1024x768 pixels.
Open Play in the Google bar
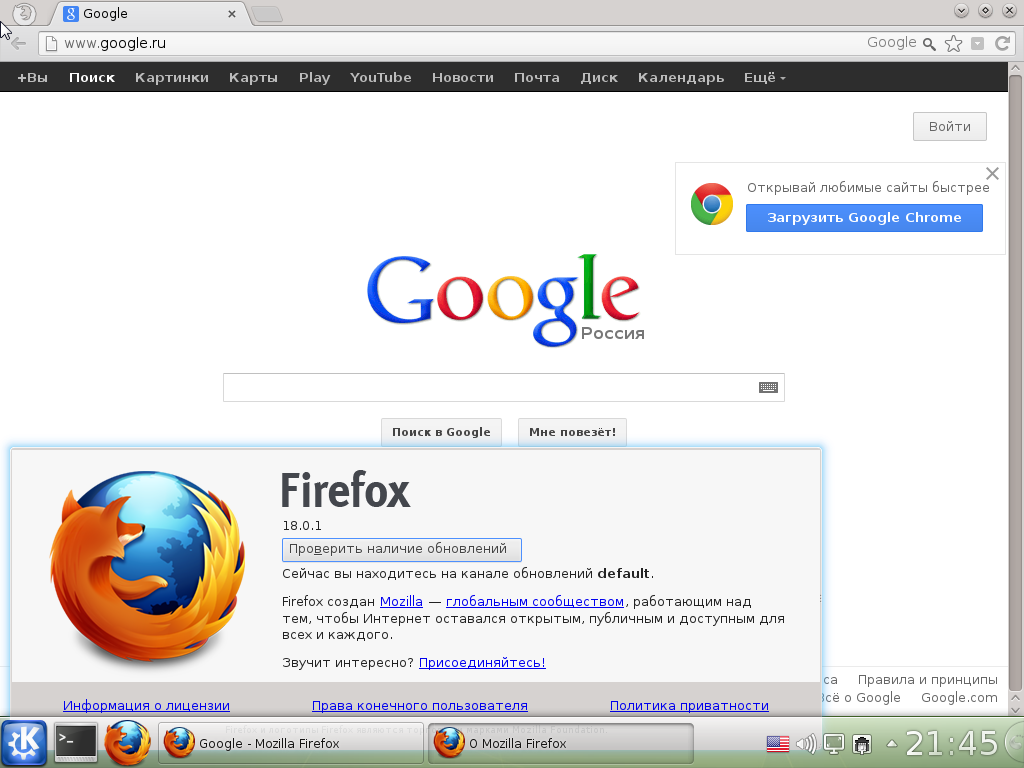[x=315, y=78]
